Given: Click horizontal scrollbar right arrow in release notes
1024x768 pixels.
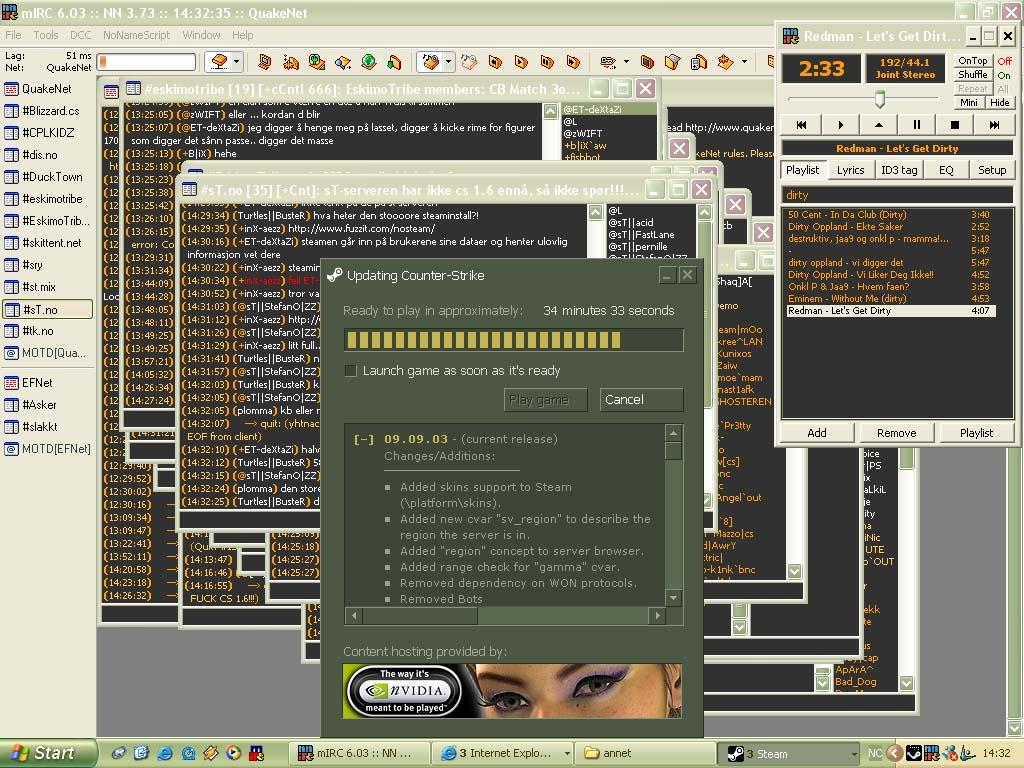Looking at the screenshot, I should coord(658,615).
